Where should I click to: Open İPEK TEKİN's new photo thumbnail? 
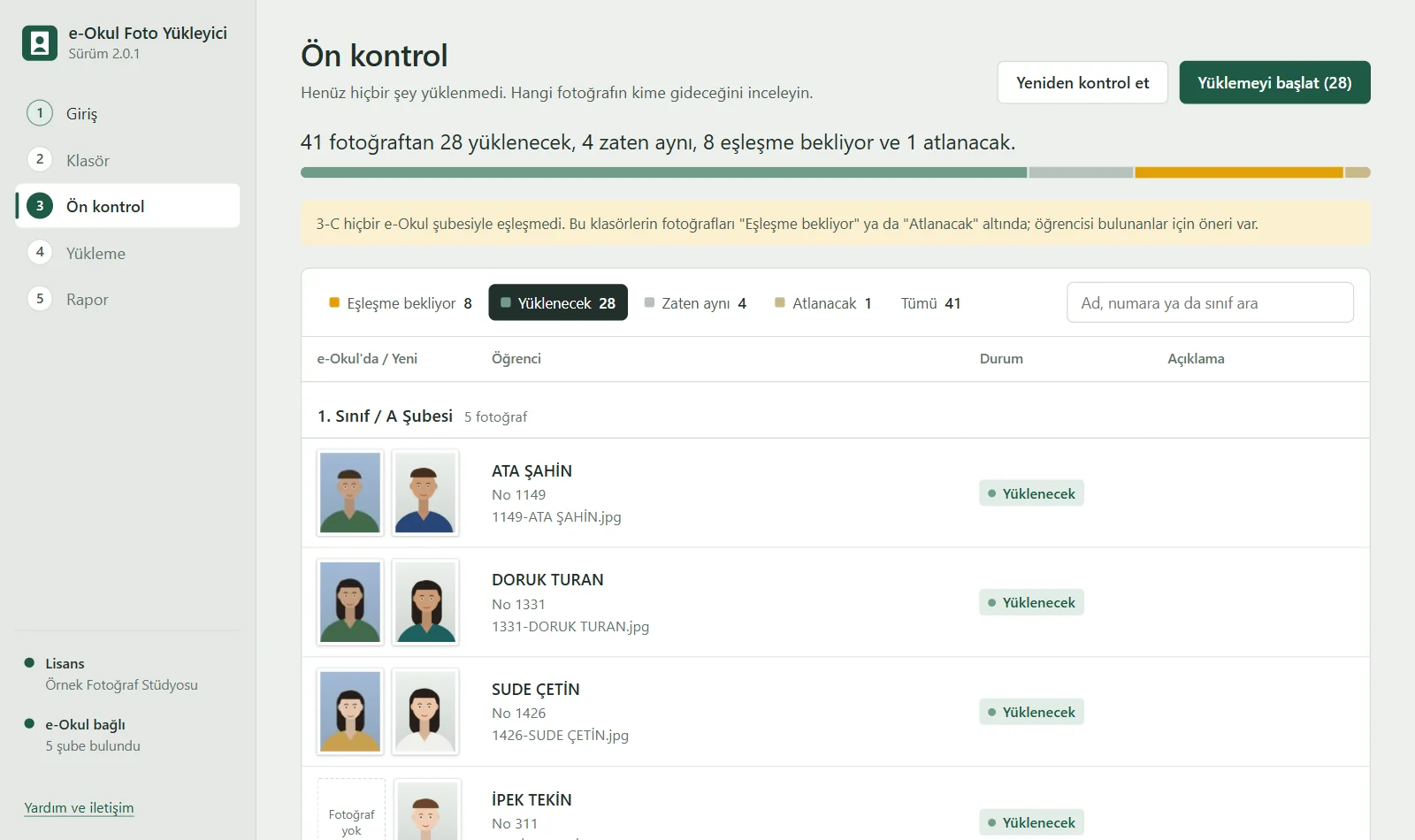pyautogui.click(x=427, y=809)
